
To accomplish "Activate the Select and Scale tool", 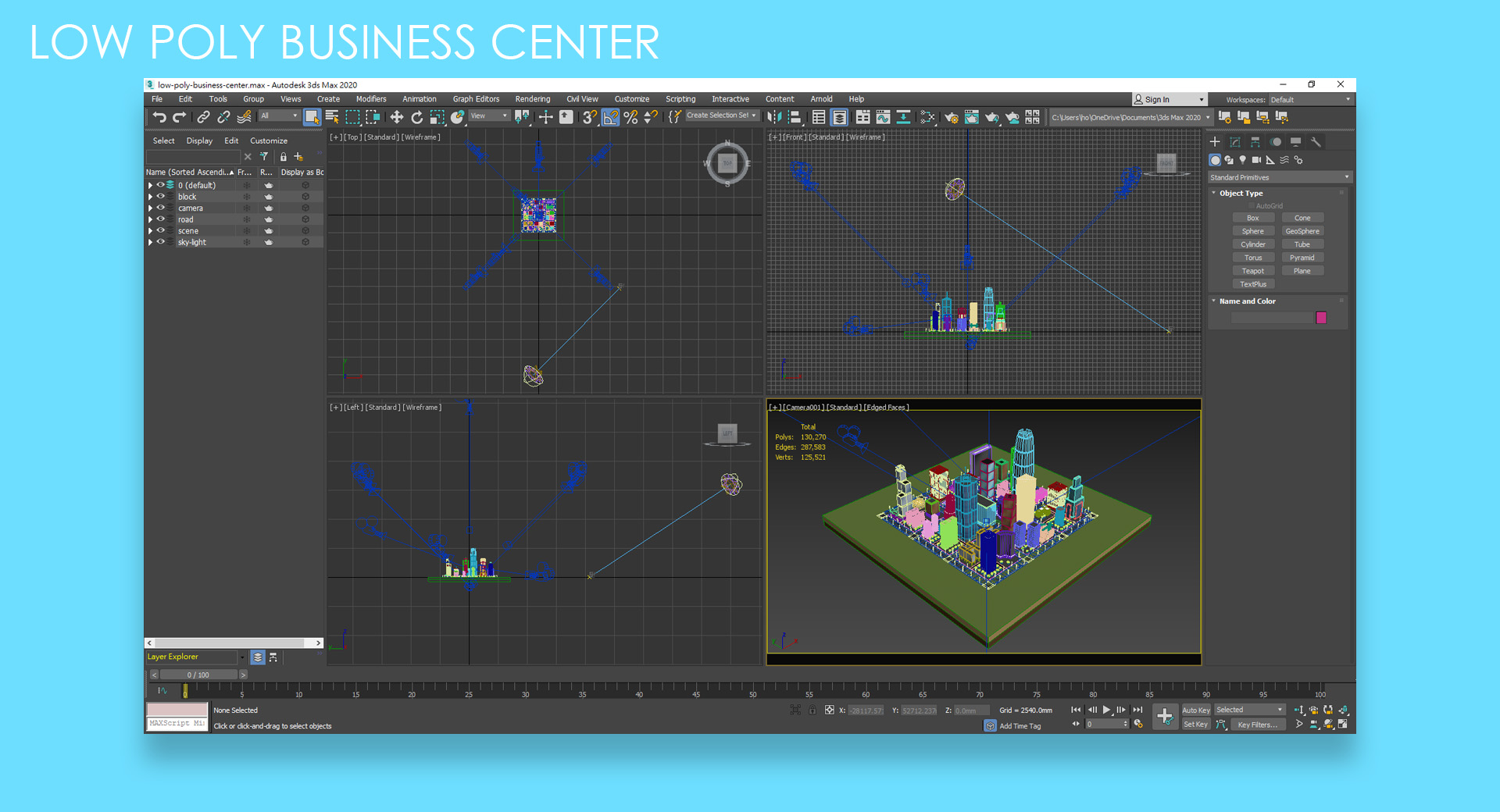I will click(437, 117).
